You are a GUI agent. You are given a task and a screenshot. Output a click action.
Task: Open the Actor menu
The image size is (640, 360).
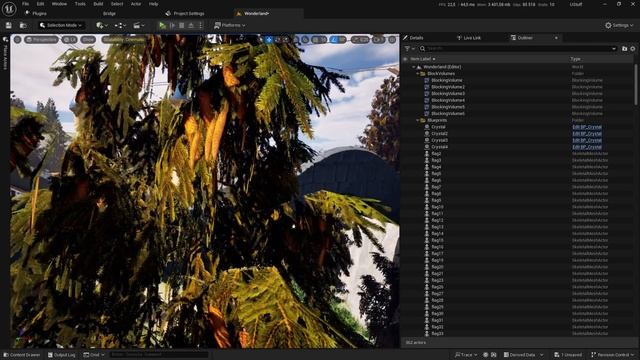pos(136,4)
